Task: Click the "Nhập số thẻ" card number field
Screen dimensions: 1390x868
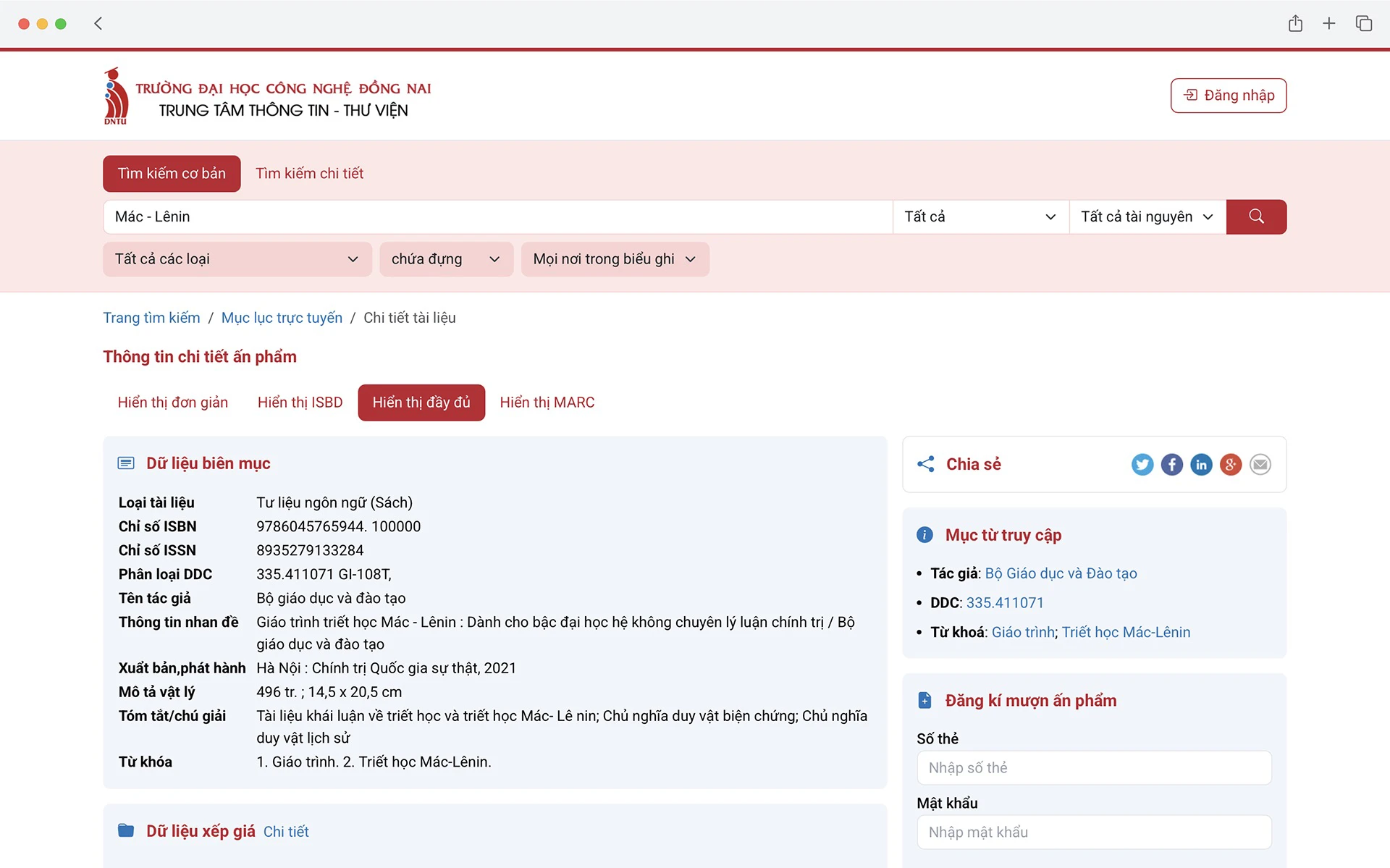Action: click(1094, 767)
